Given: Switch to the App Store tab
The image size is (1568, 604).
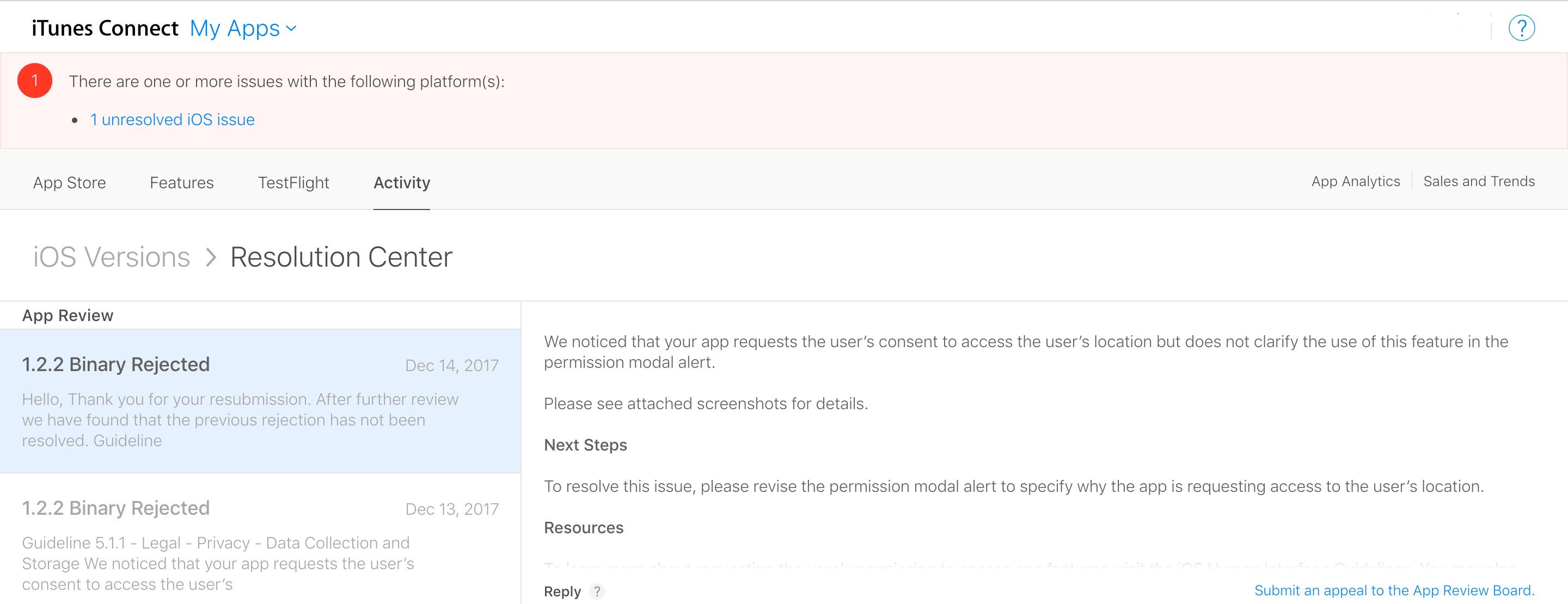Looking at the screenshot, I should (x=69, y=182).
